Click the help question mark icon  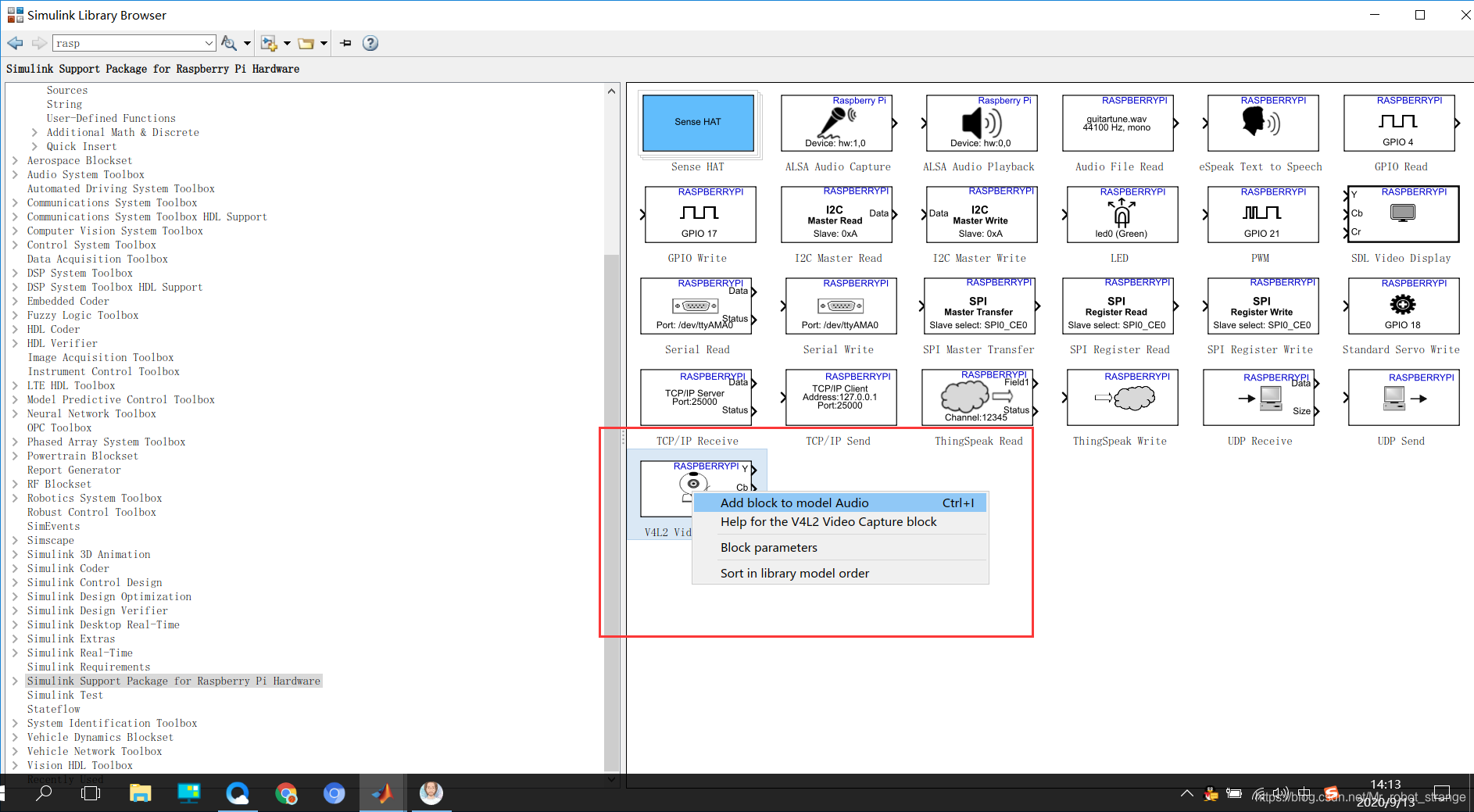(x=370, y=43)
